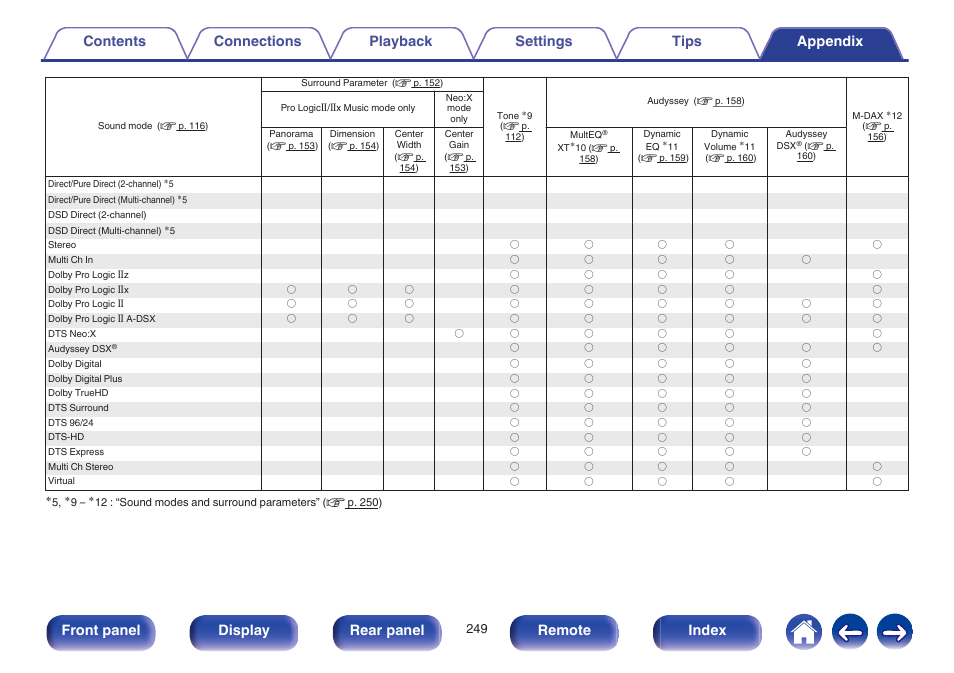Follow the p. 156 link under M-DAX

pyautogui.click(x=880, y=131)
